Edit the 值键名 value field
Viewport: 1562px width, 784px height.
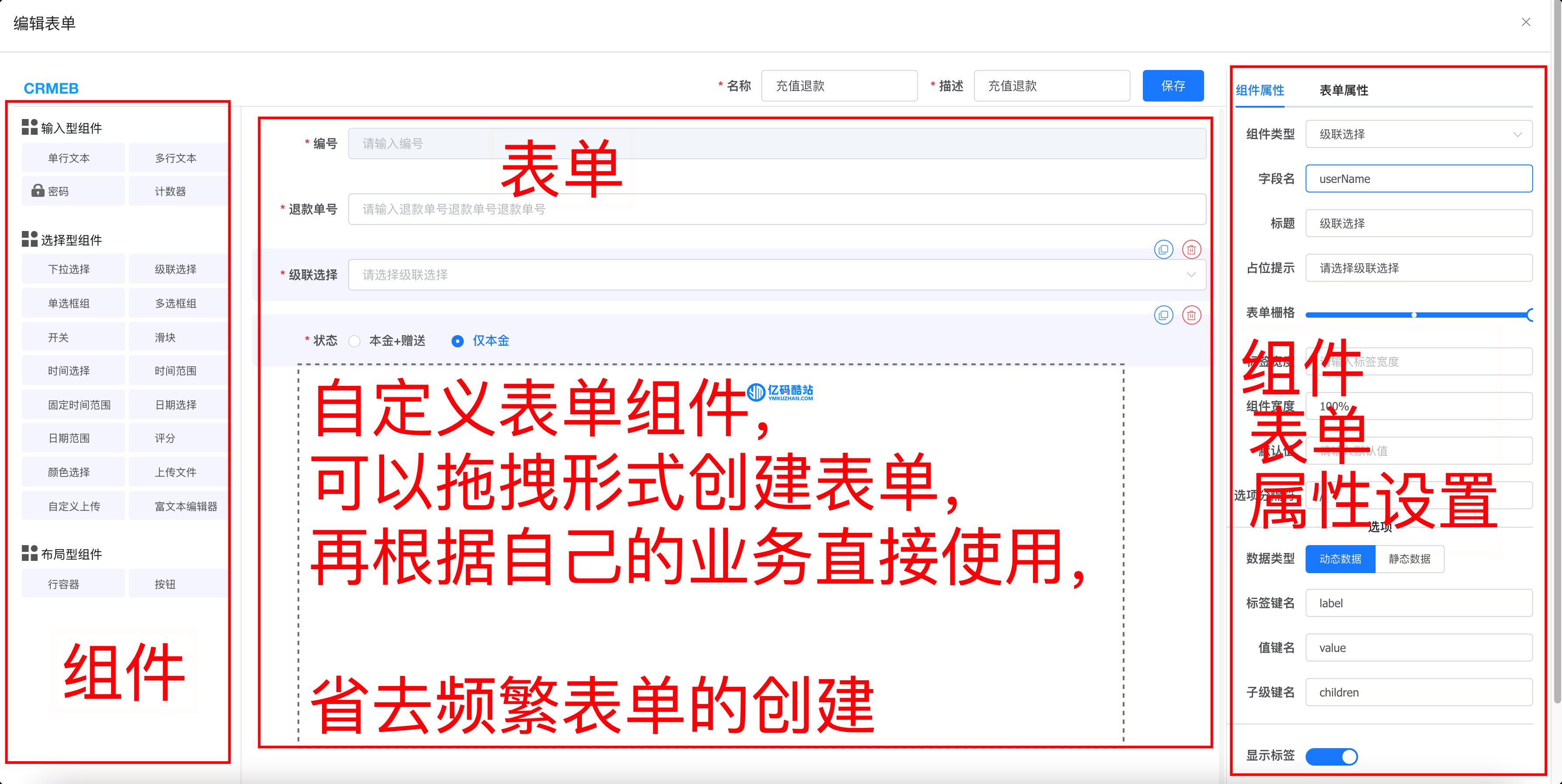pyautogui.click(x=1419, y=647)
